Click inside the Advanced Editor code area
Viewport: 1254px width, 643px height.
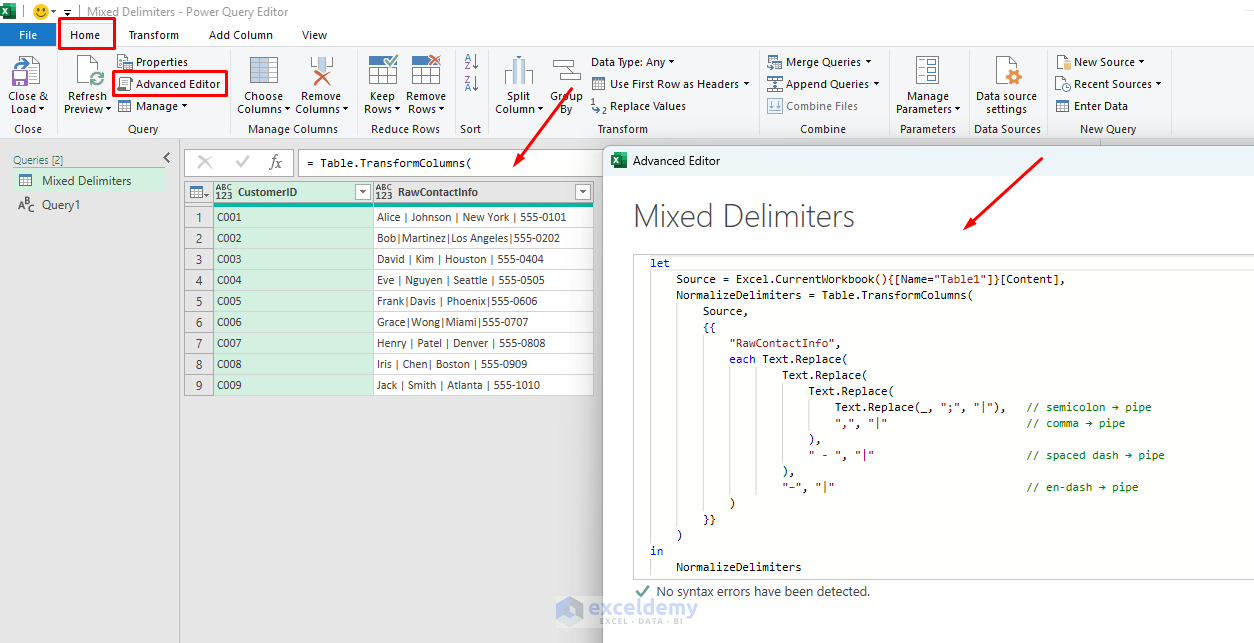click(944, 415)
